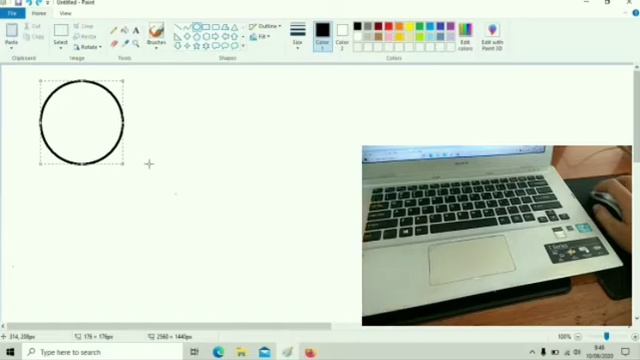Select the Color picker eyedropper tool
The width and height of the screenshot is (640, 360).
(x=125, y=44)
